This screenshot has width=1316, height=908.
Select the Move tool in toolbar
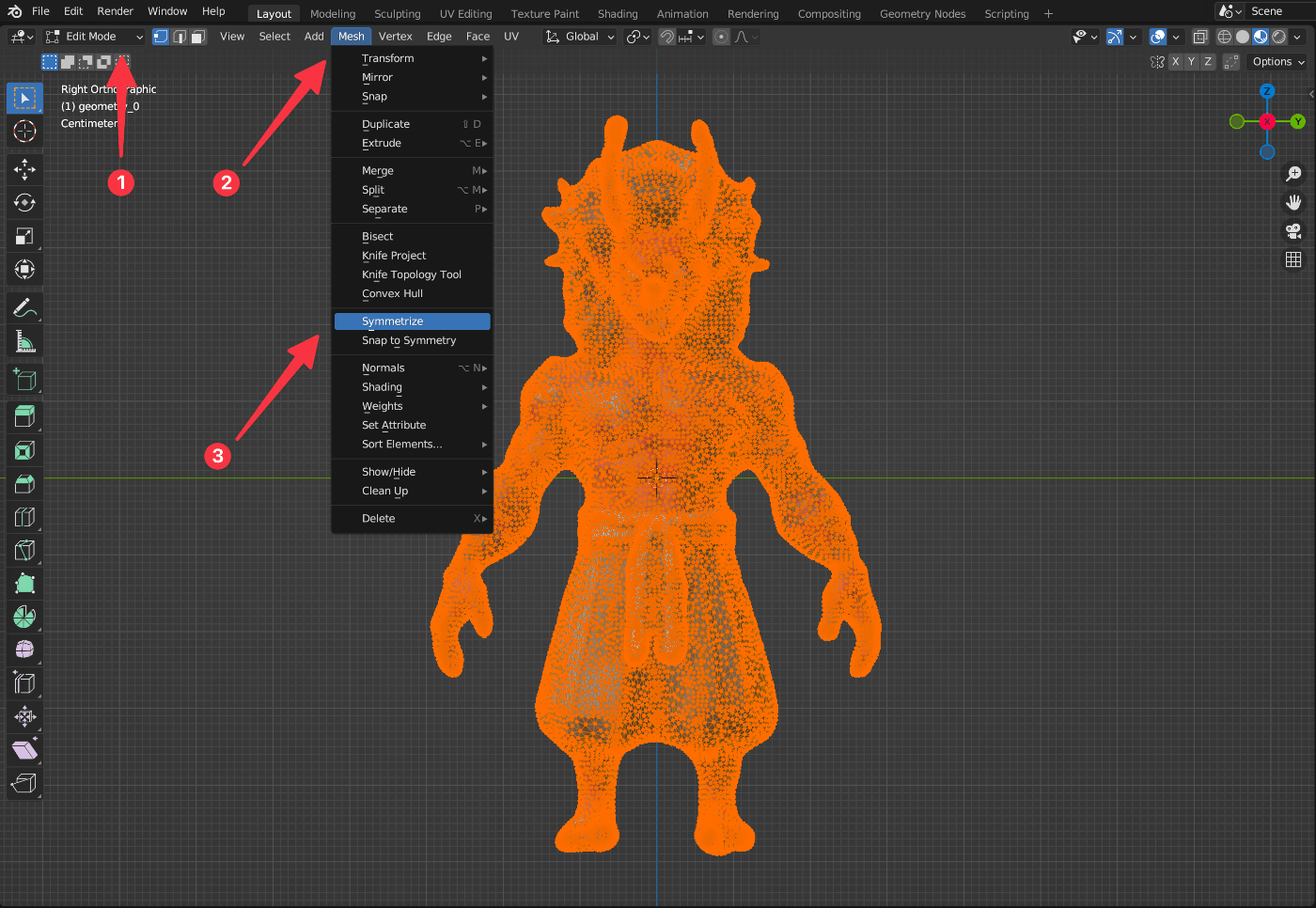pos(24,169)
